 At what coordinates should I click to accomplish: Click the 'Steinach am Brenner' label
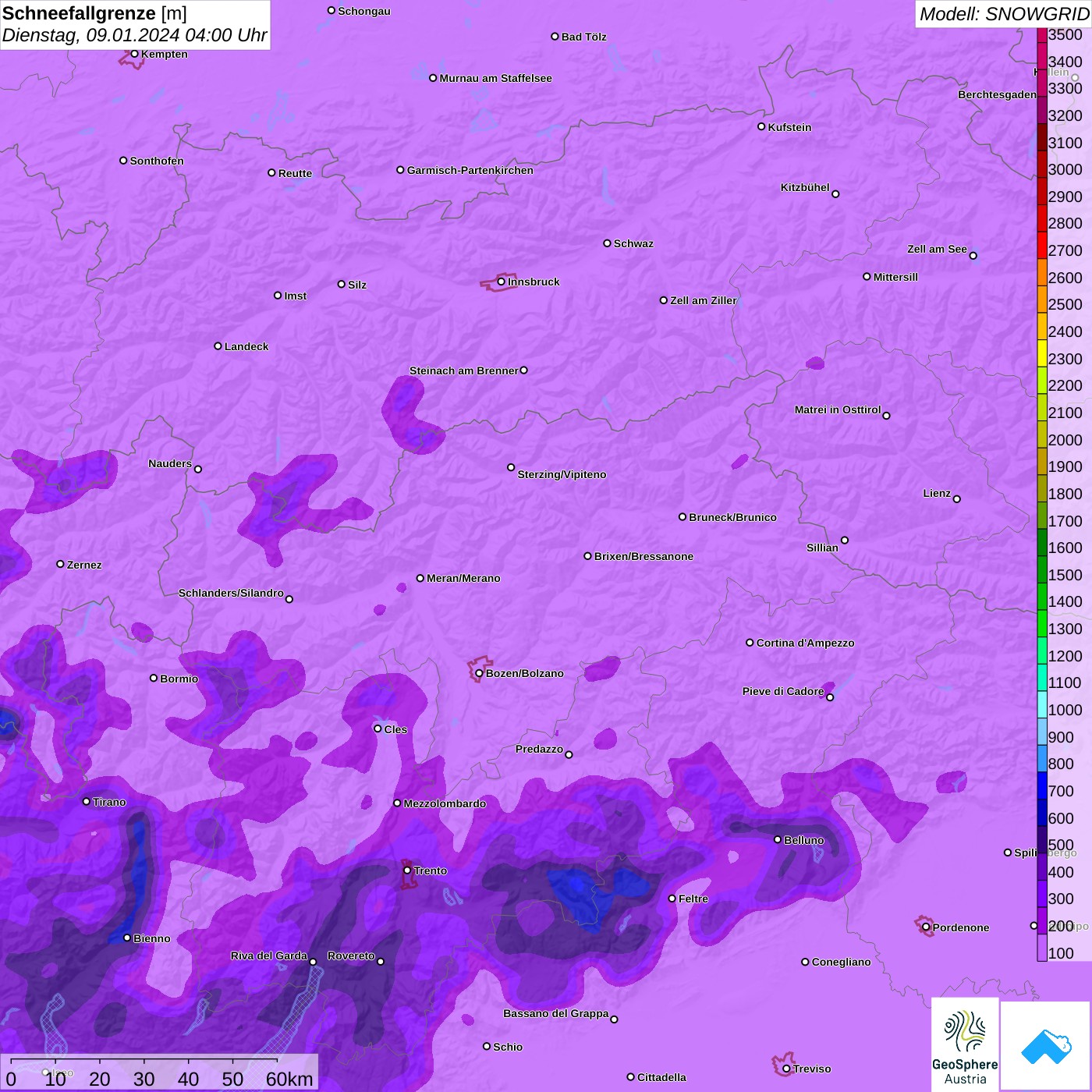(x=463, y=370)
